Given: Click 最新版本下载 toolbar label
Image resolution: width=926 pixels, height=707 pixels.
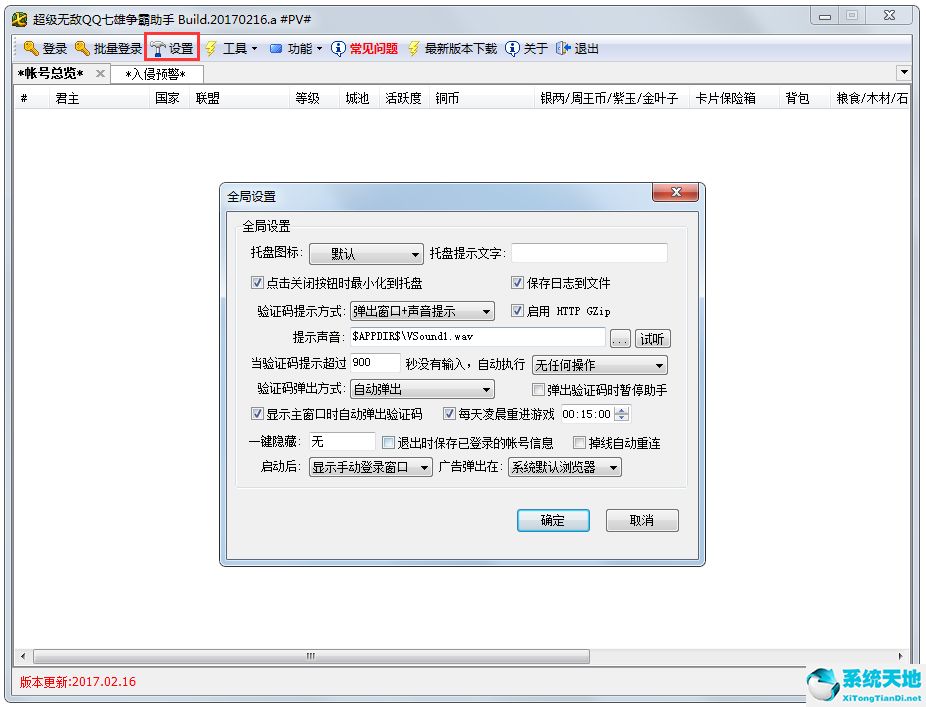Looking at the screenshot, I should click(461, 48).
